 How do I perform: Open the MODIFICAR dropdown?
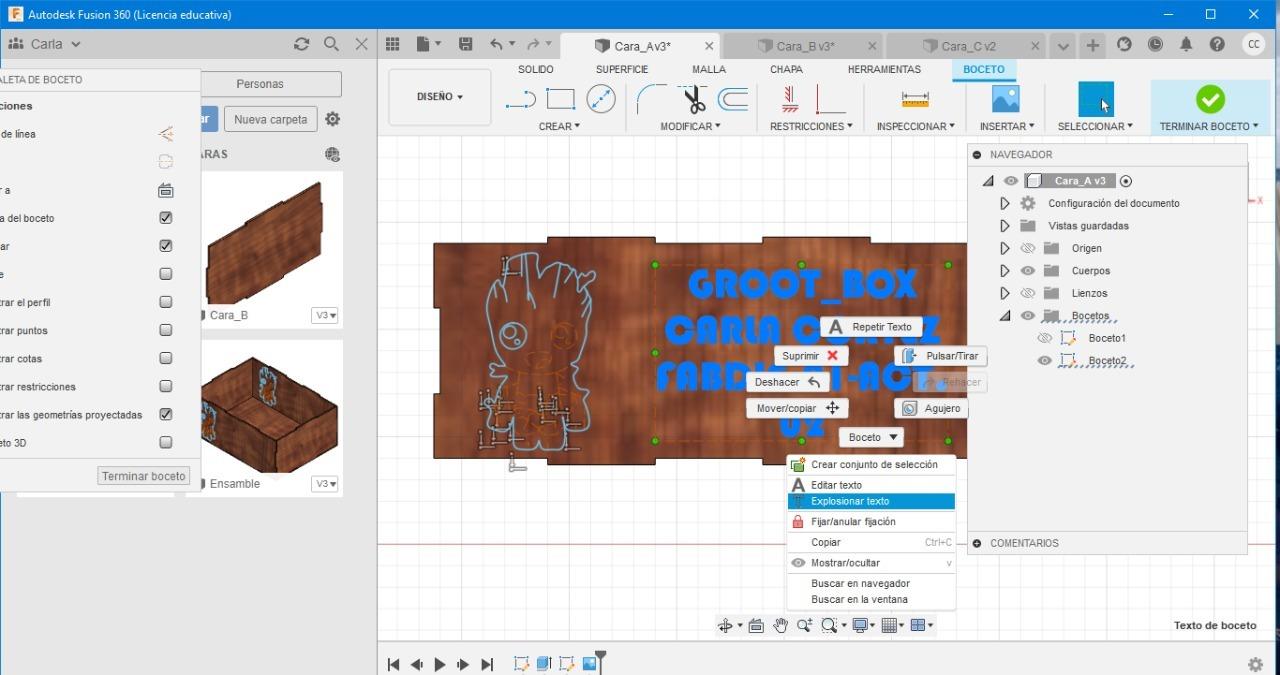690,126
